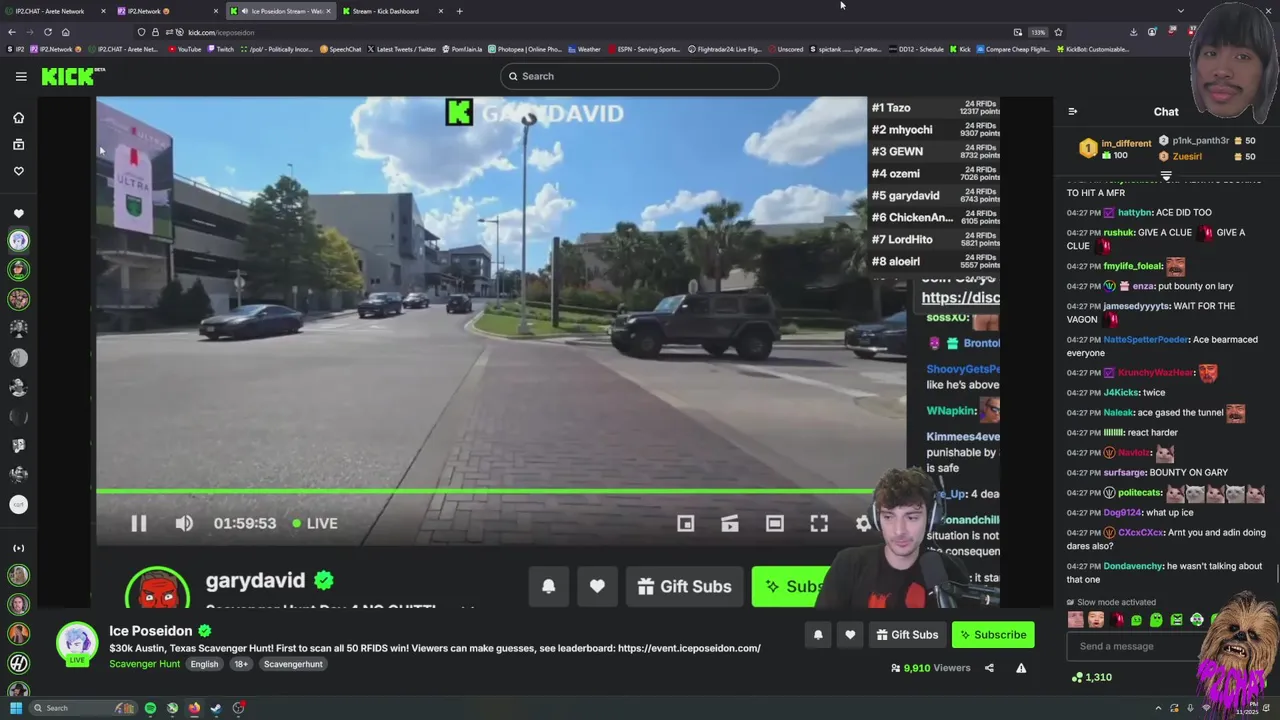Collapse the Chat panel
Image resolution: width=1280 pixels, height=720 pixels.
tap(1072, 112)
